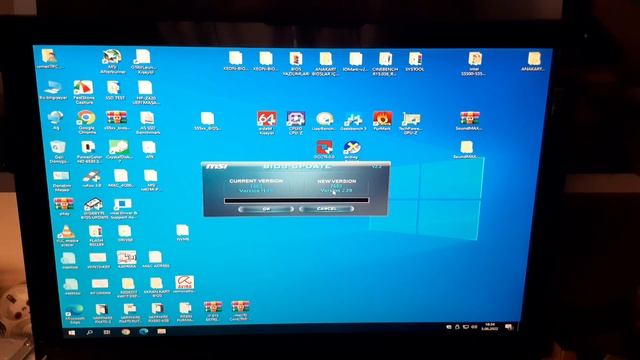Open the Geekbench 3 desktop shortcut
The height and width of the screenshot is (360, 640).
pyautogui.click(x=353, y=122)
